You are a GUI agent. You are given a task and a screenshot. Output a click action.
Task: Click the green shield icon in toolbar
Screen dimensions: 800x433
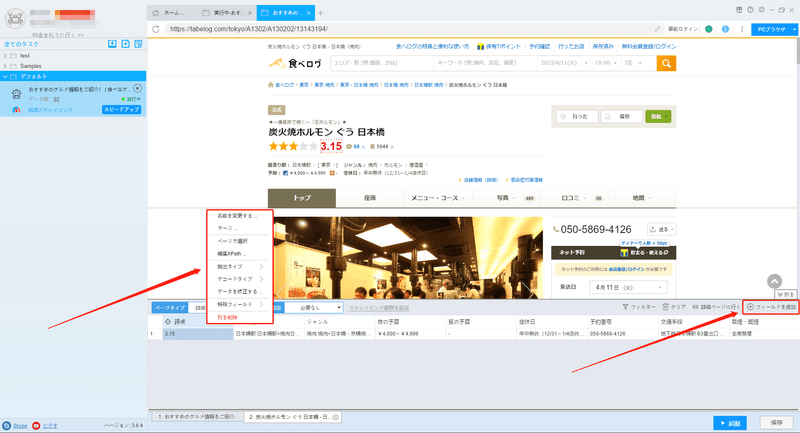point(709,29)
